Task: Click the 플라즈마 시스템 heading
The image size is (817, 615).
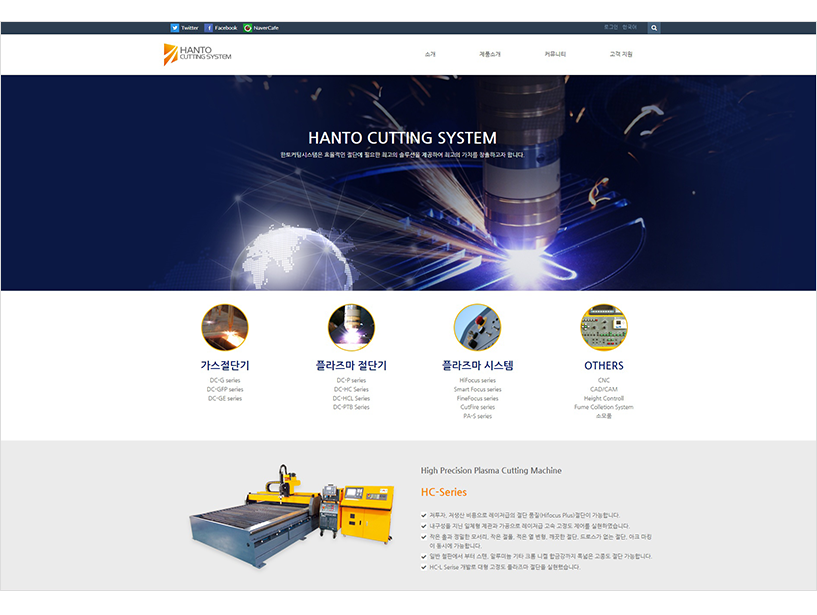Action: click(x=477, y=365)
